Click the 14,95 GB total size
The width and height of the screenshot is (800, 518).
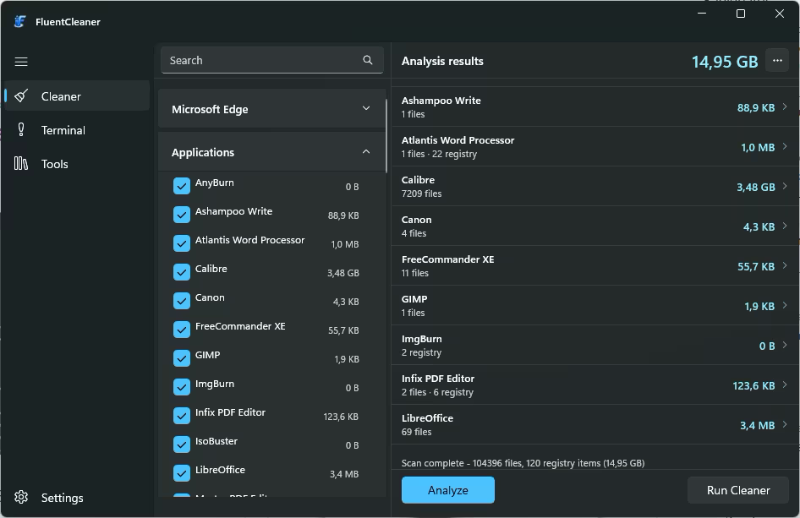tap(724, 62)
